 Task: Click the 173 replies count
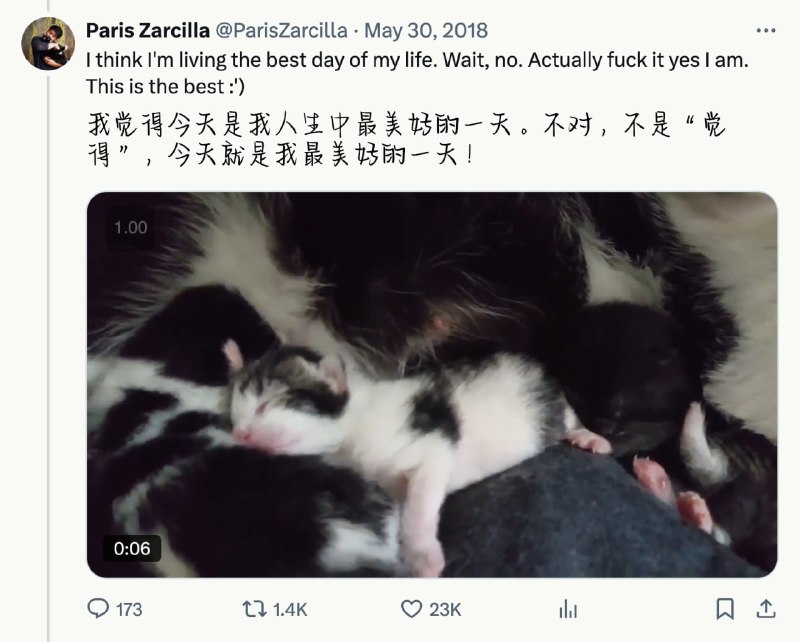[129, 609]
